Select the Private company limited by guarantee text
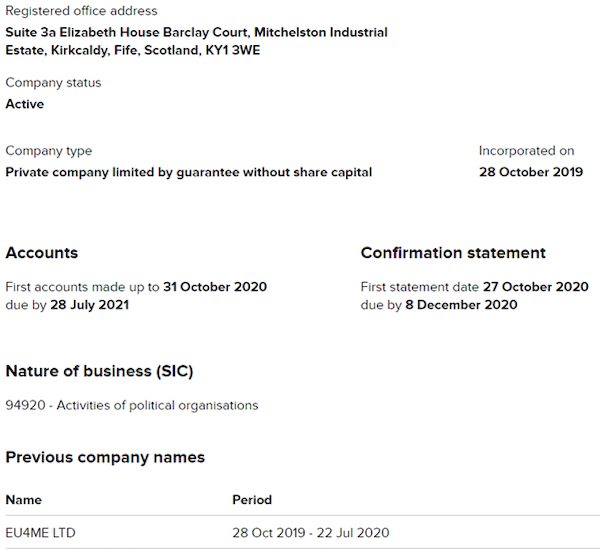Image resolution: width=600 pixels, height=553 pixels. click(x=188, y=172)
